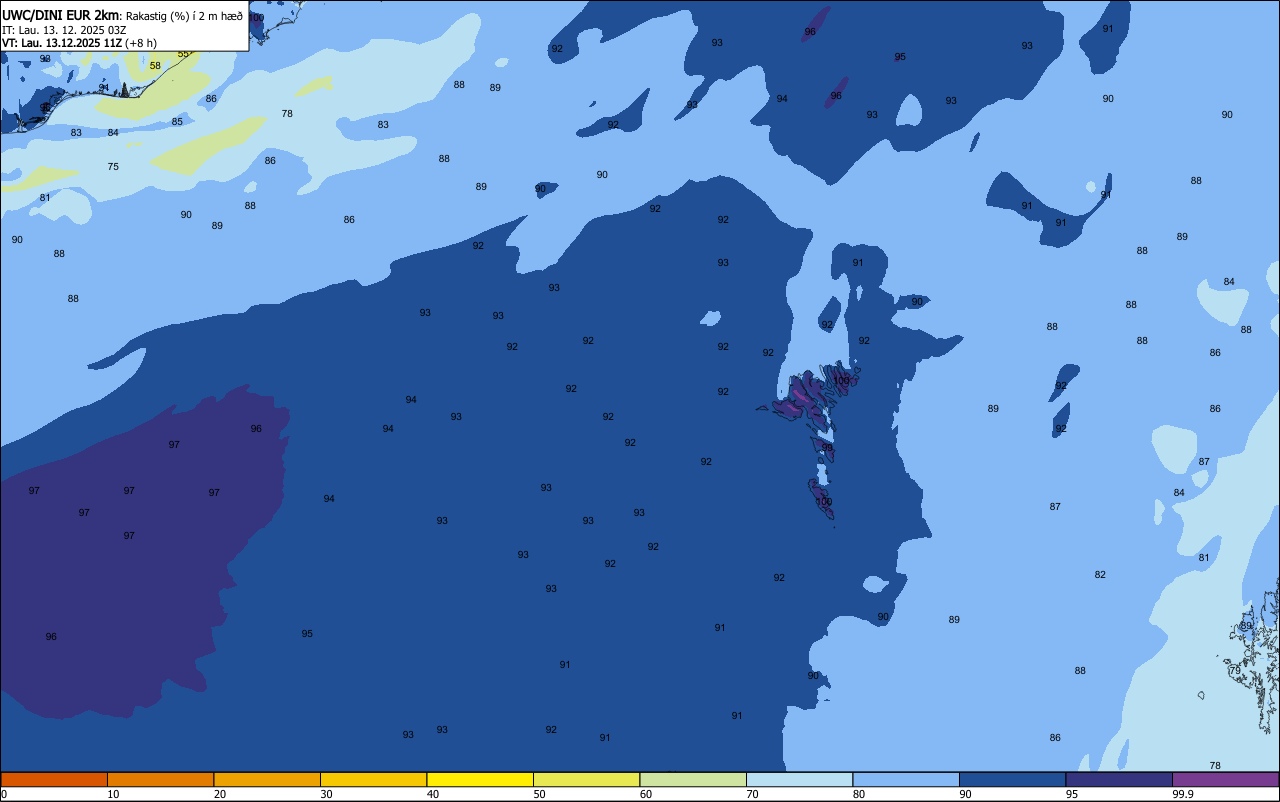Screen dimensions: 1280x802
Task: Click the legend tick label '80'
Action: [858, 794]
